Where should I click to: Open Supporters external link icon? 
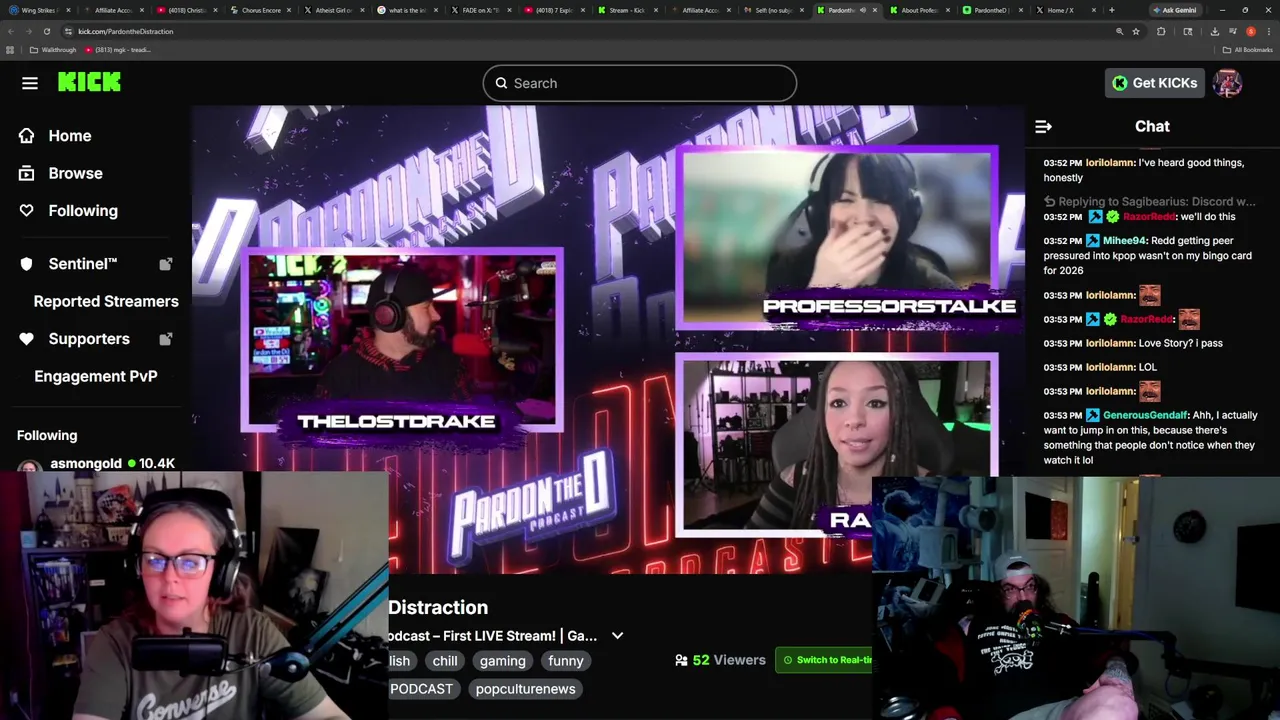(x=166, y=339)
